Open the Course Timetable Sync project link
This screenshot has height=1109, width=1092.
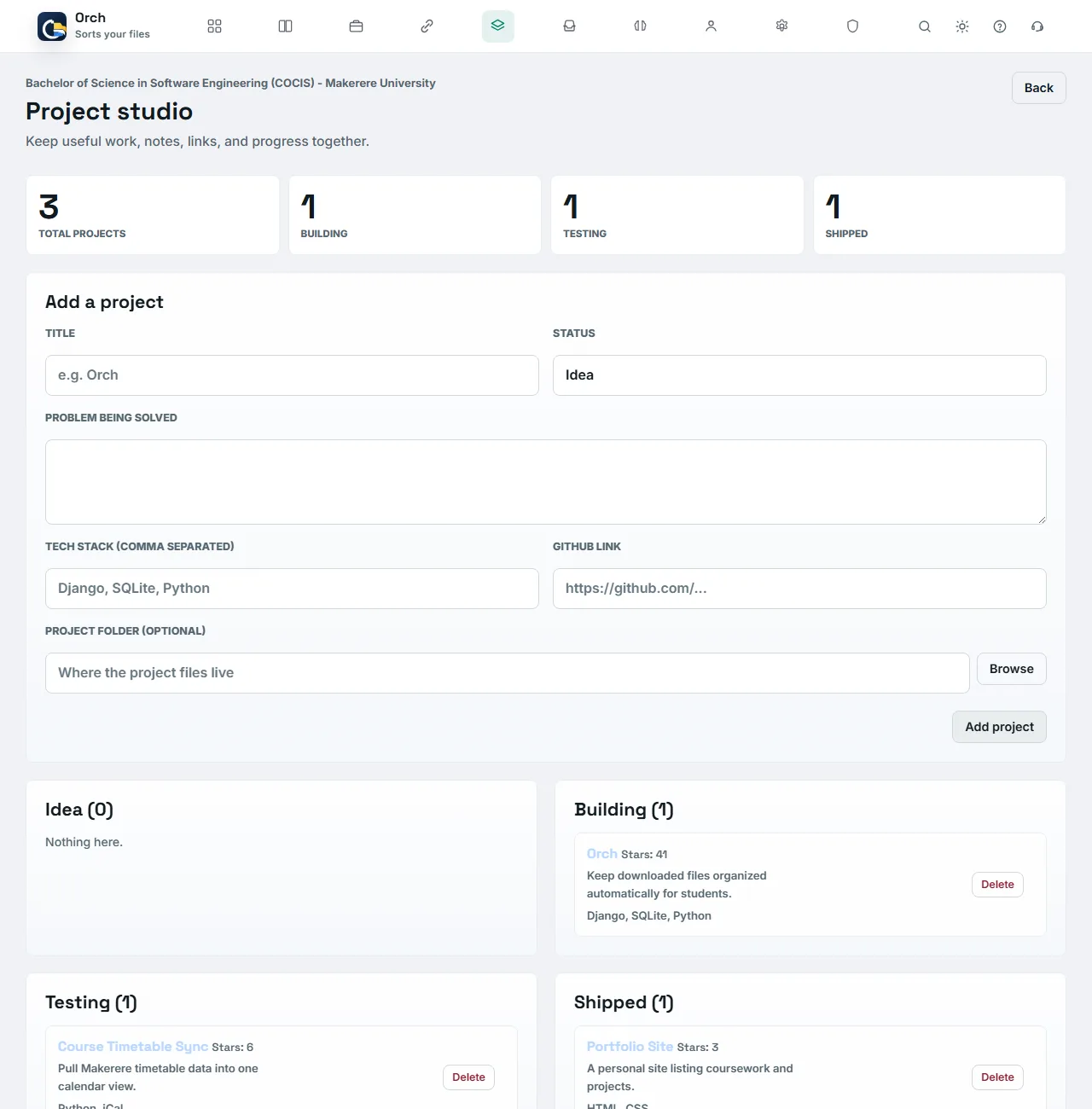tap(133, 1047)
